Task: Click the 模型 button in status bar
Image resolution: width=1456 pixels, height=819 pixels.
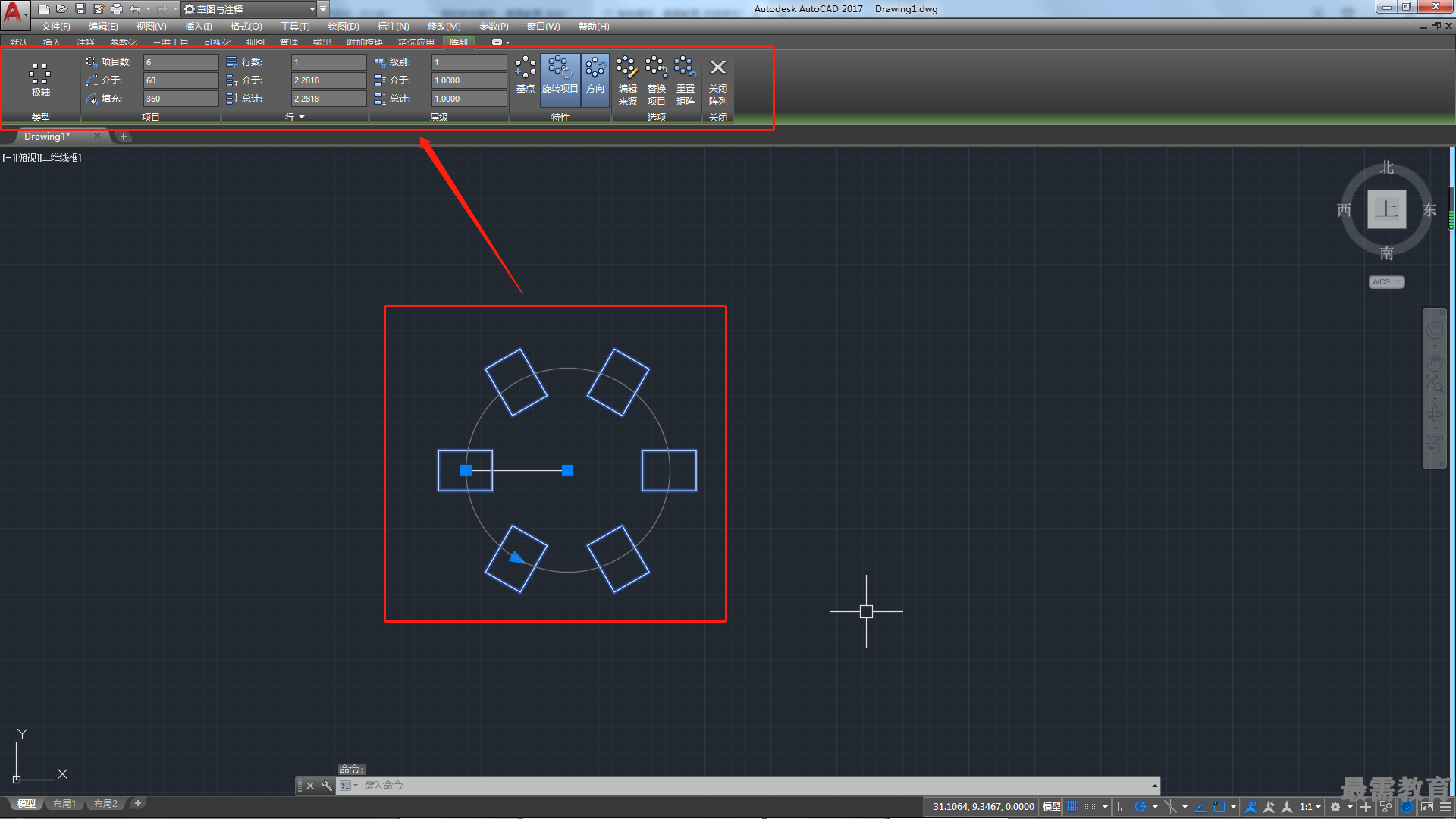Action: [1051, 807]
